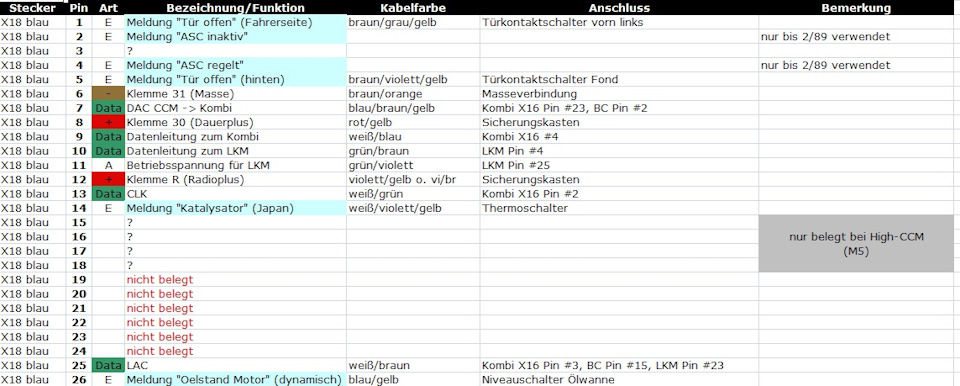
Task: Select green "Data" cell in pin 10 row
Action: pos(108,151)
